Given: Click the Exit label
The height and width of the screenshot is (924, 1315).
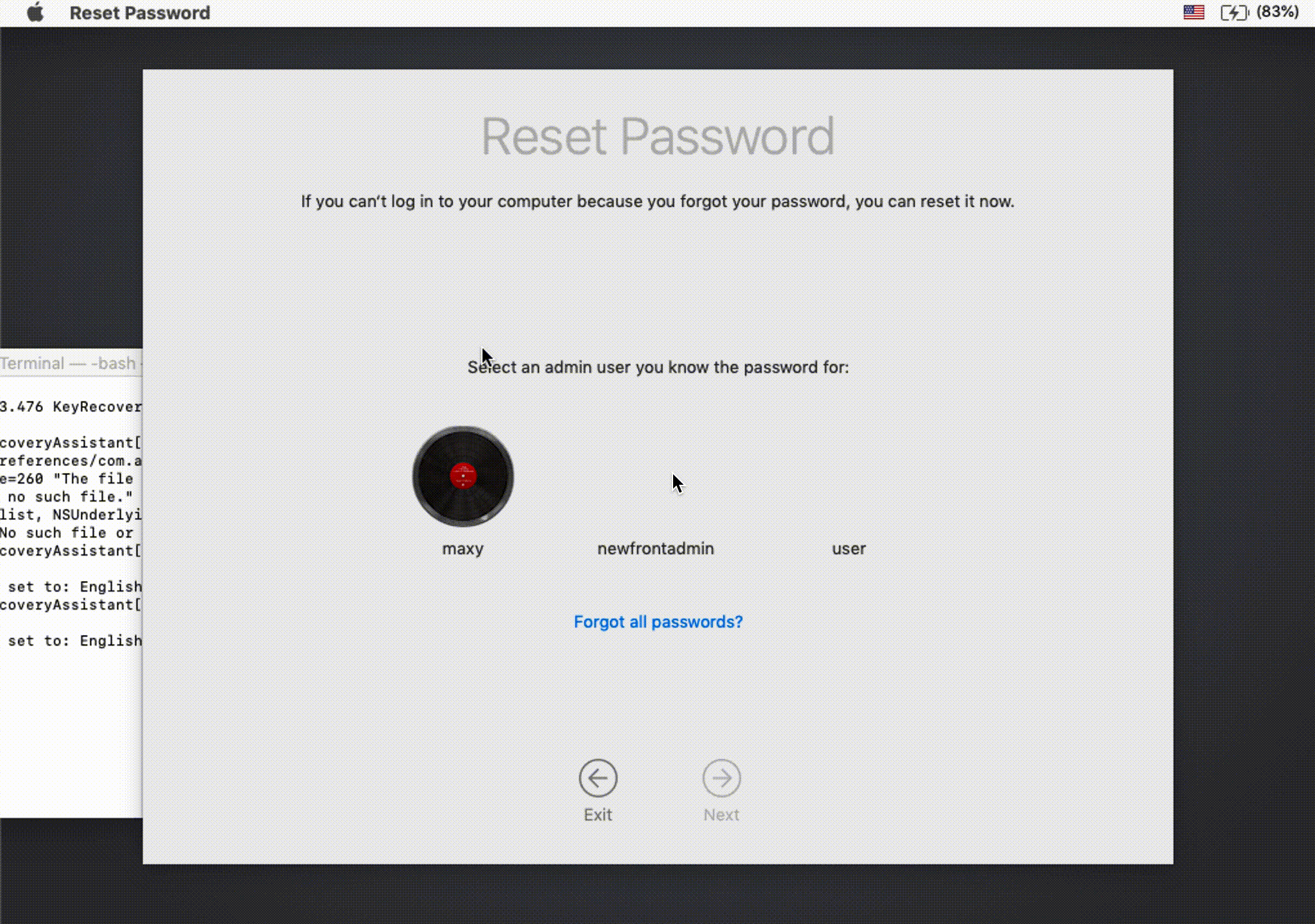Looking at the screenshot, I should (x=598, y=815).
